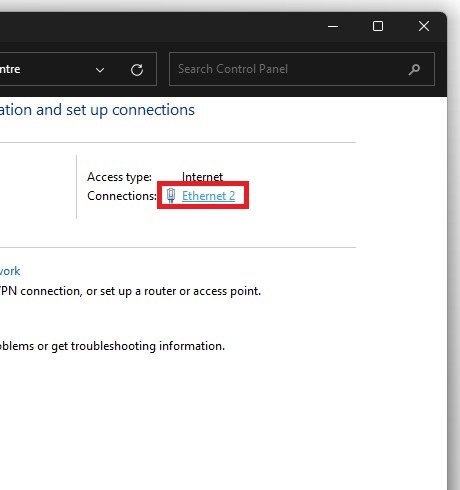
Task: Expand the address bar history dropdown
Action: click(x=100, y=70)
